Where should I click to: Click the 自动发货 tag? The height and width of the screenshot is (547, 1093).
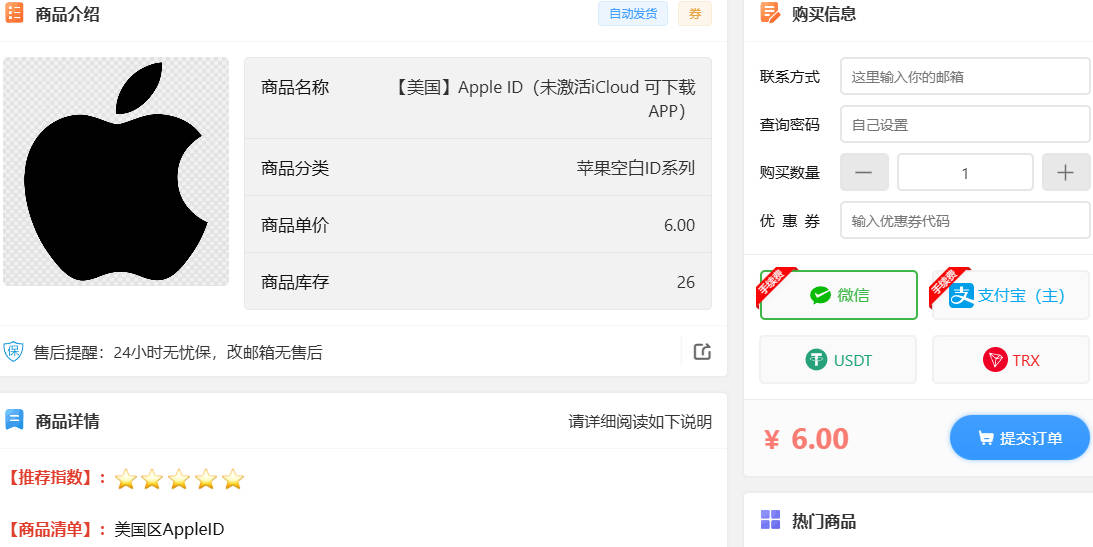pos(632,14)
